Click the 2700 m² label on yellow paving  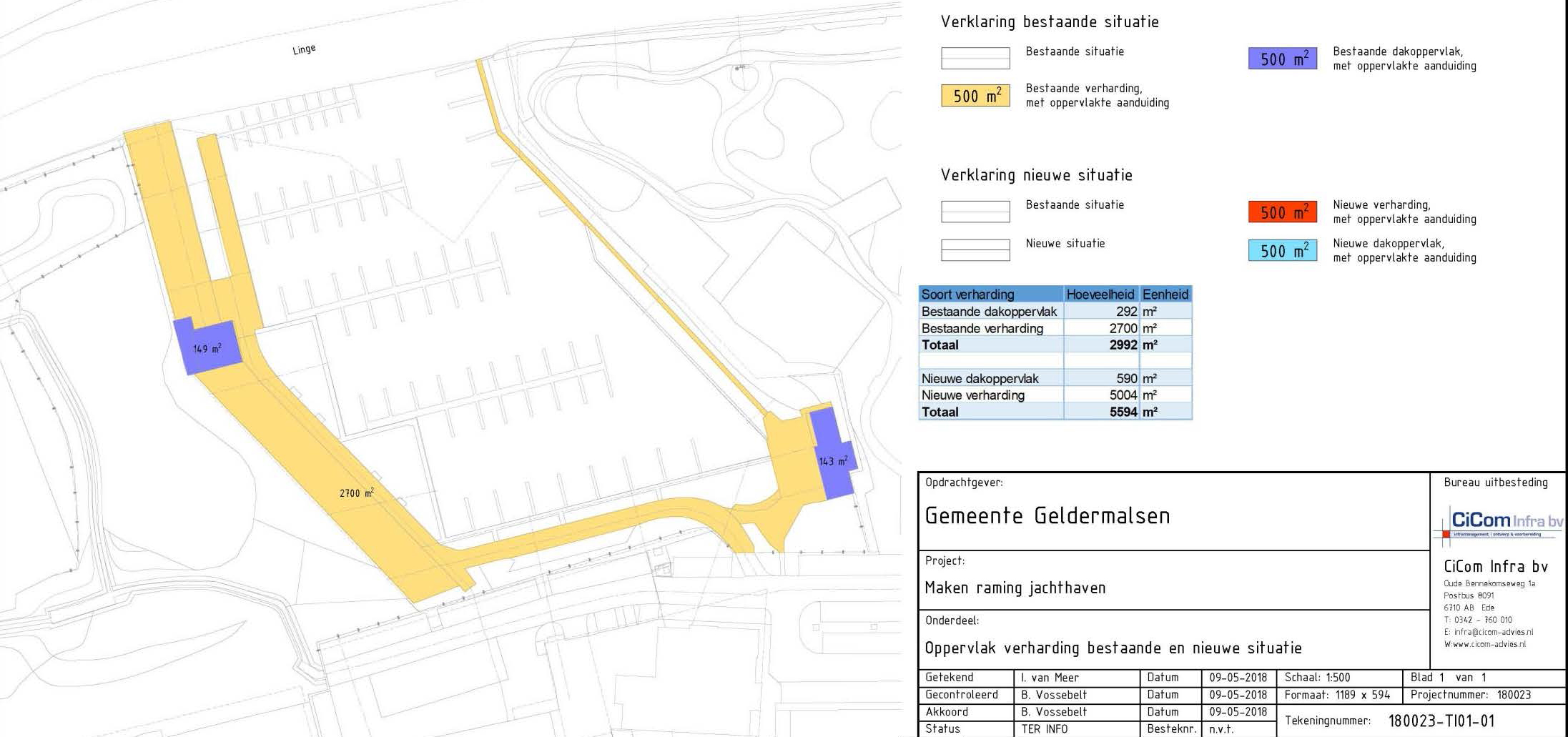[x=356, y=493]
